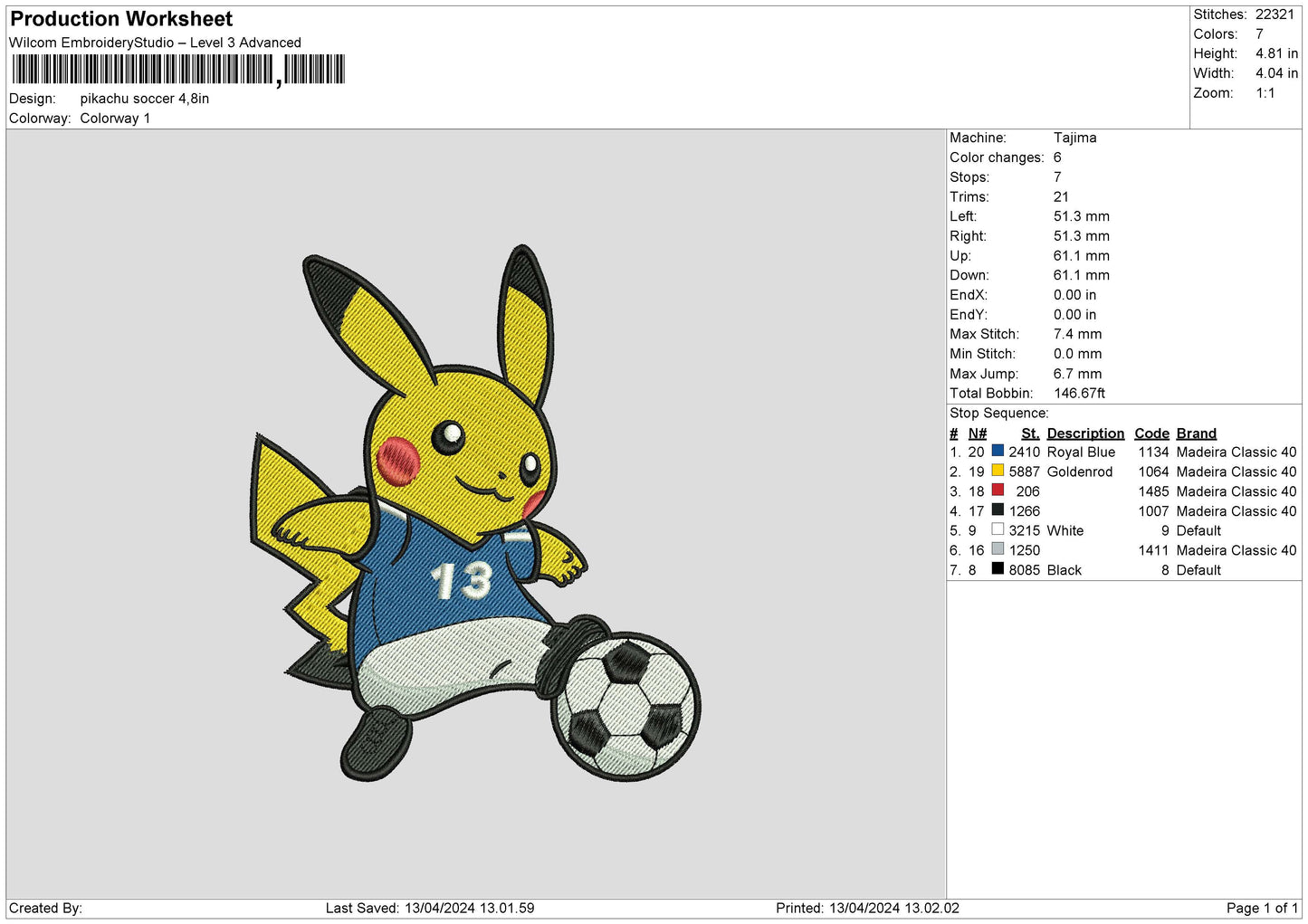Click the Left value '51.3 mm'
This screenshot has width=1308, height=924.
[x=1081, y=216]
